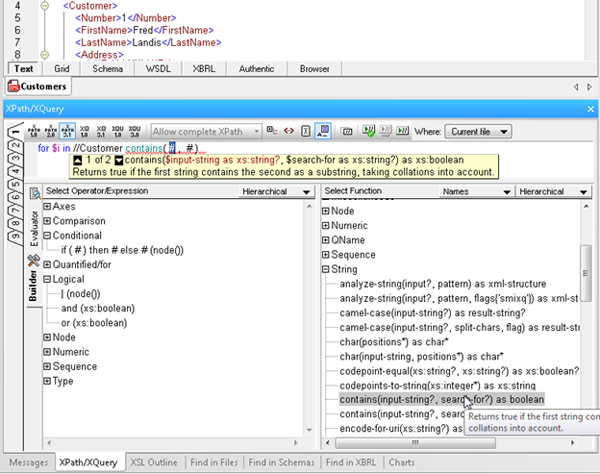Open the function Names dropdown
Viewport: 600px width, 474px height.
(x=475, y=191)
